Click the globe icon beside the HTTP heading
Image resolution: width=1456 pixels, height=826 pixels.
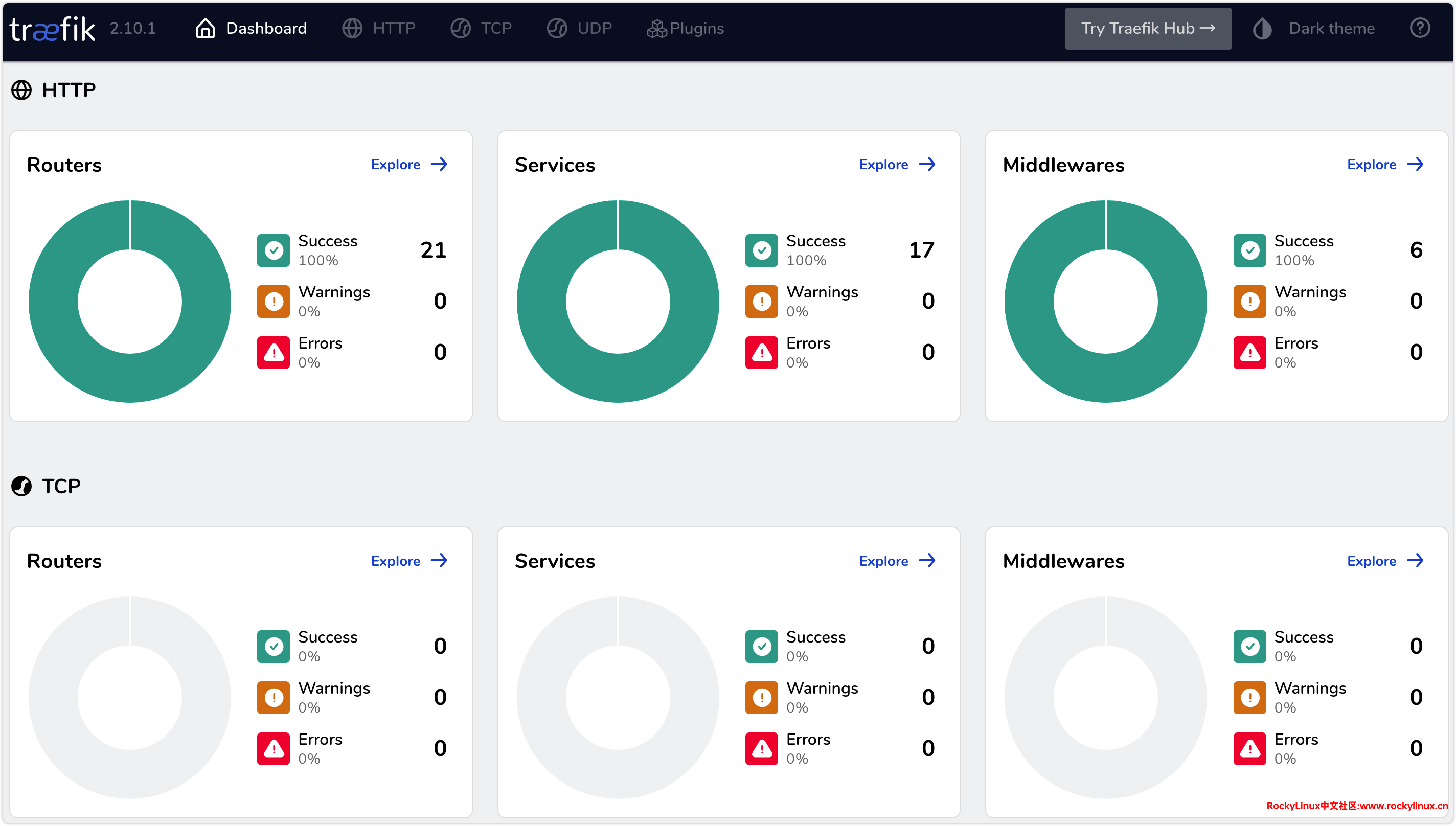point(21,90)
